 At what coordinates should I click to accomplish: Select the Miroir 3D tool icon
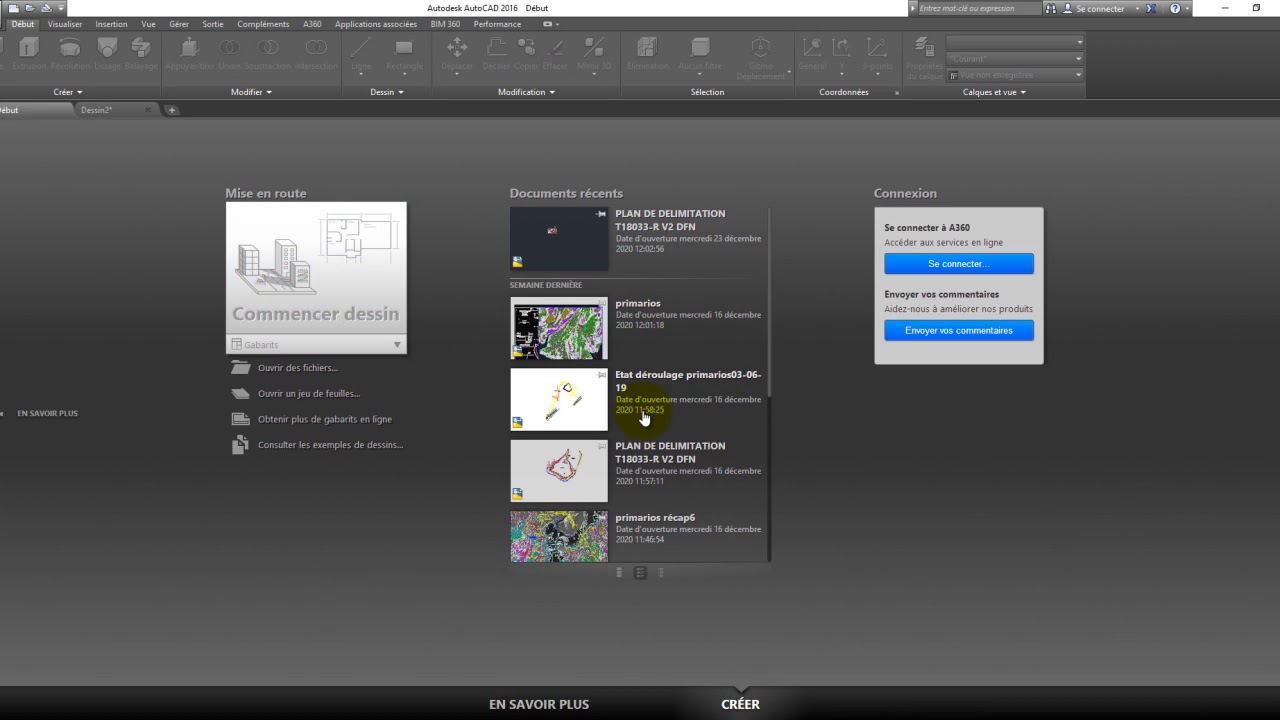594,47
